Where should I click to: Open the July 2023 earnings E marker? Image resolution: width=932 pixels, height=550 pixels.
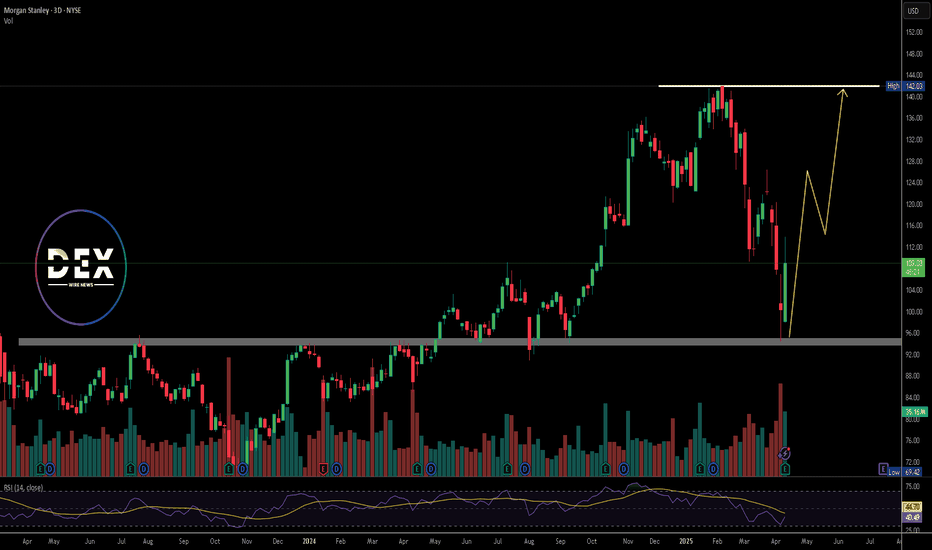[131, 469]
